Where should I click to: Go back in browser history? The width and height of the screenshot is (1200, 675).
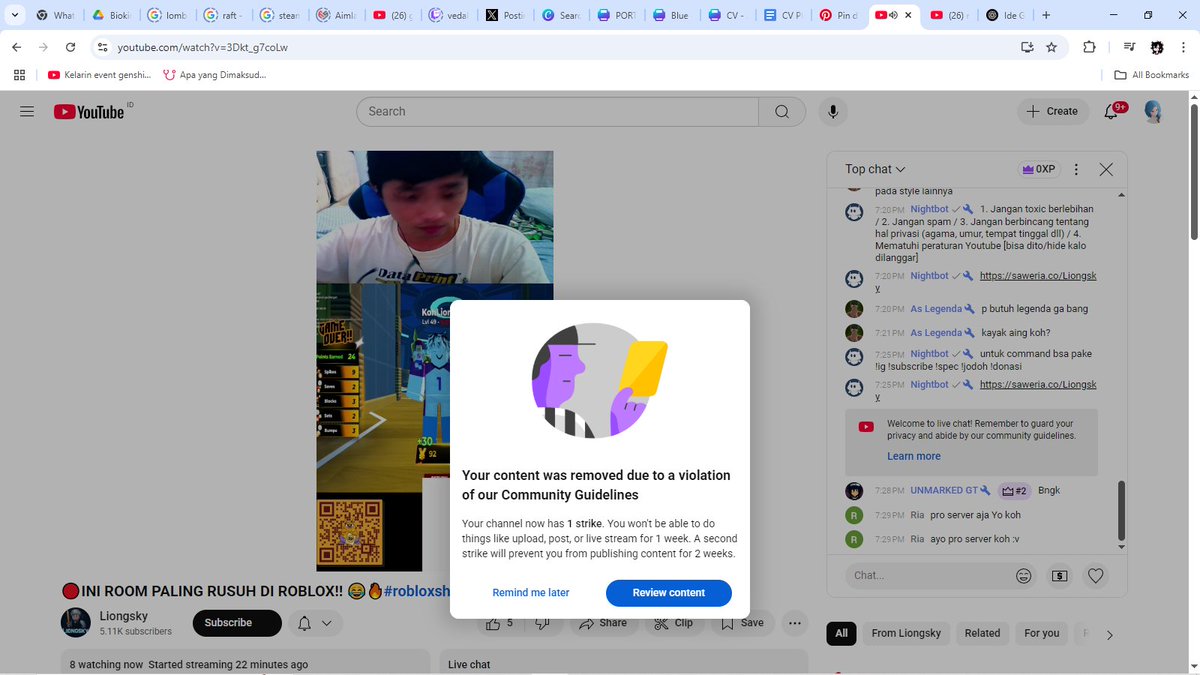point(18,47)
